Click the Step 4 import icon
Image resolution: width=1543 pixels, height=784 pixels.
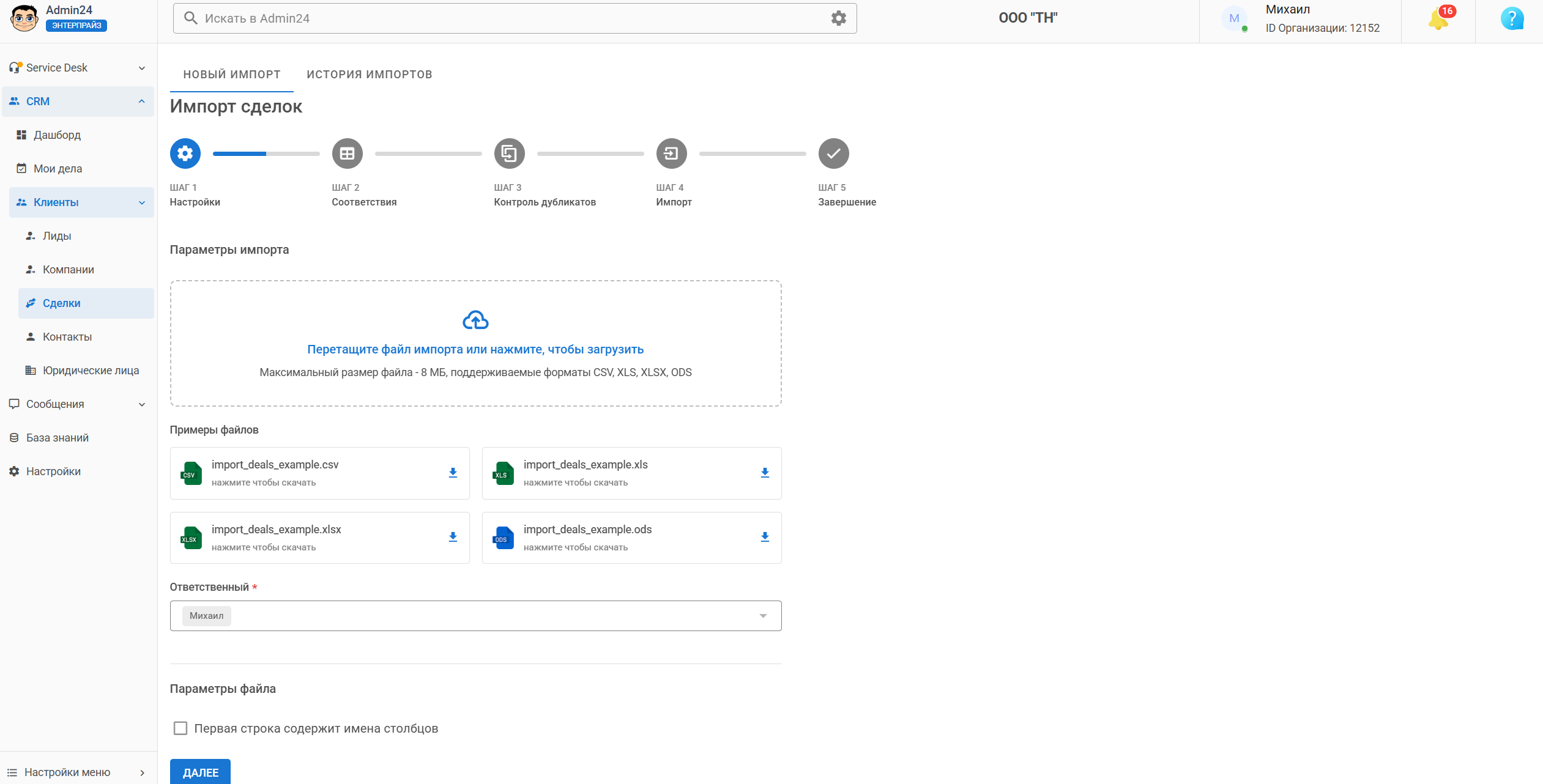pyautogui.click(x=672, y=153)
